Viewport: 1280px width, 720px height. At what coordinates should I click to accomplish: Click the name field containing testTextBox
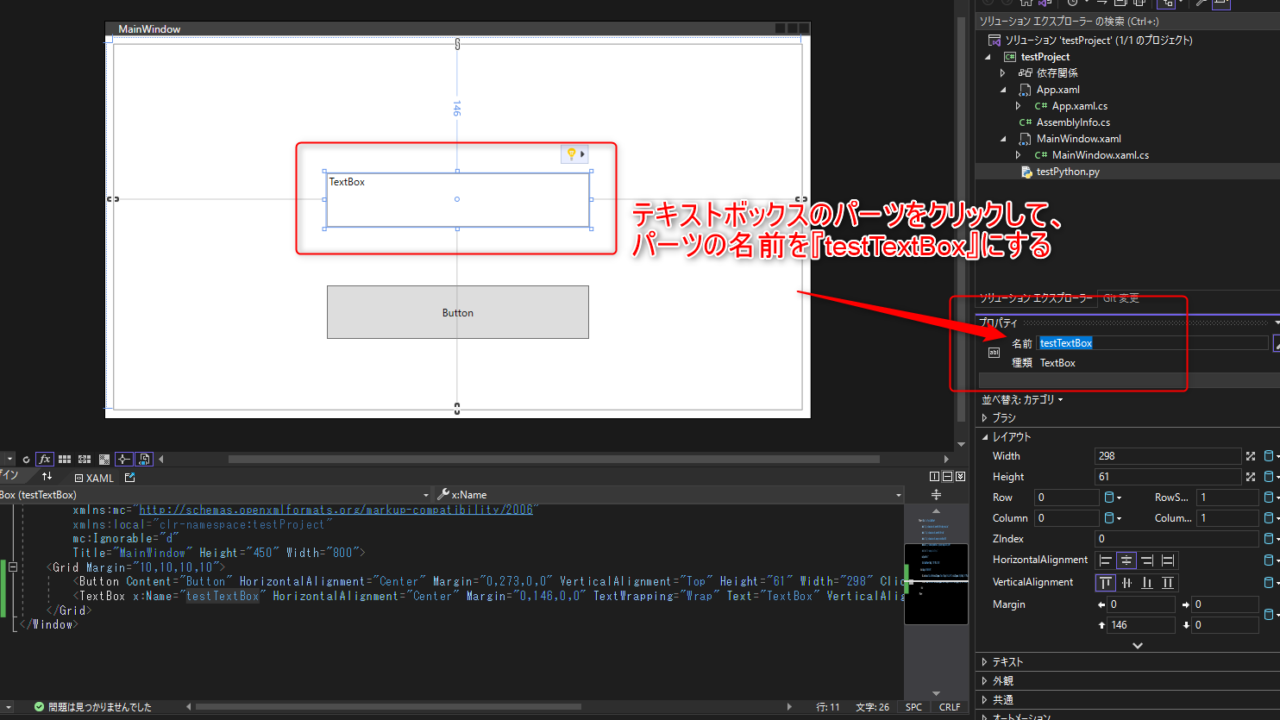pyautogui.click(x=1152, y=343)
